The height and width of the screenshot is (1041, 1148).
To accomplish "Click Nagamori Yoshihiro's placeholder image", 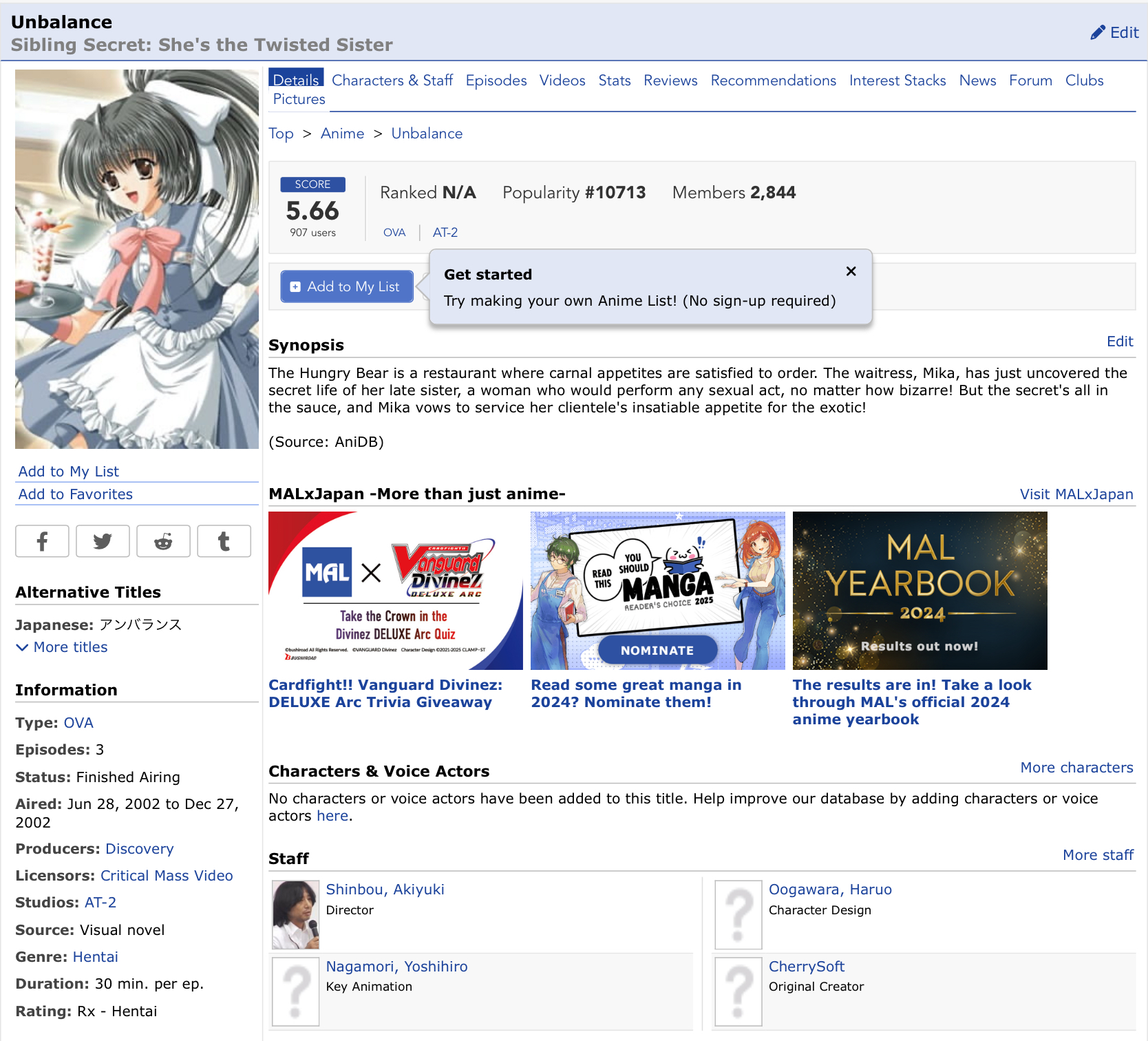I will tap(296, 991).
